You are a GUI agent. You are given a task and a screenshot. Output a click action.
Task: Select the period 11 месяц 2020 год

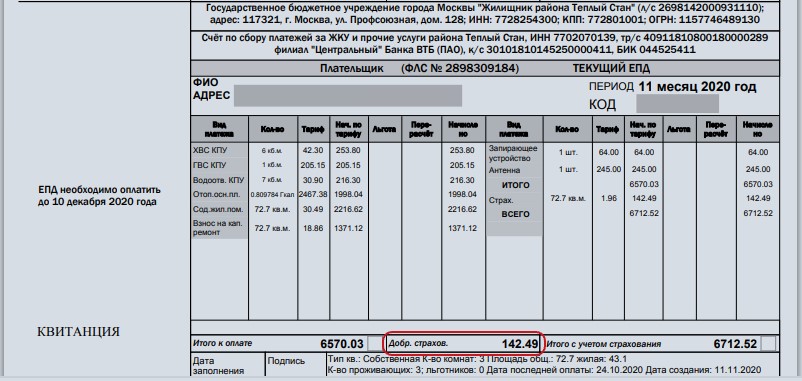click(x=697, y=86)
